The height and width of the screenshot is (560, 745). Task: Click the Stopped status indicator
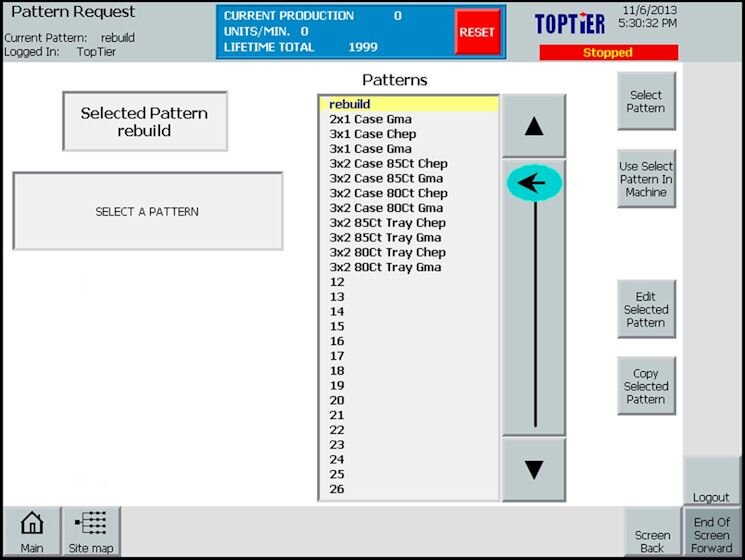click(x=608, y=53)
